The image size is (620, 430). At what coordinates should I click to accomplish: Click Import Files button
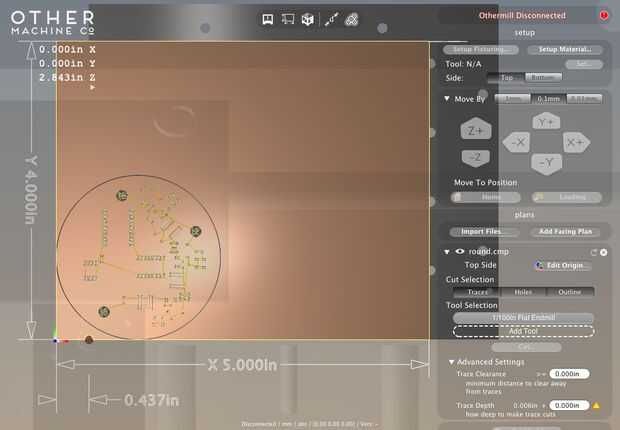484,231
